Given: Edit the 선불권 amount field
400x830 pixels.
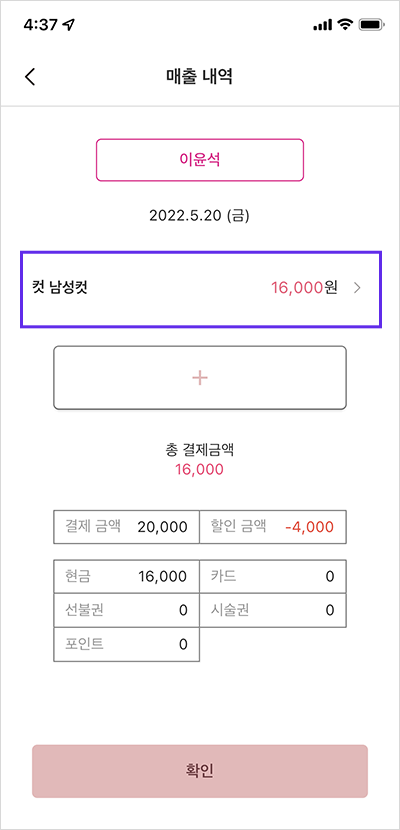Looking at the screenshot, I should tap(126, 610).
